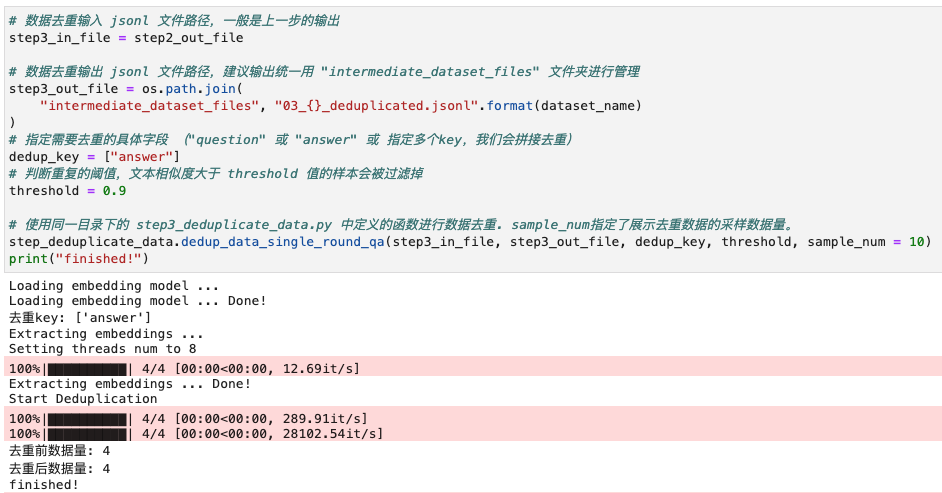Click the threshold value 0.9

(114, 191)
